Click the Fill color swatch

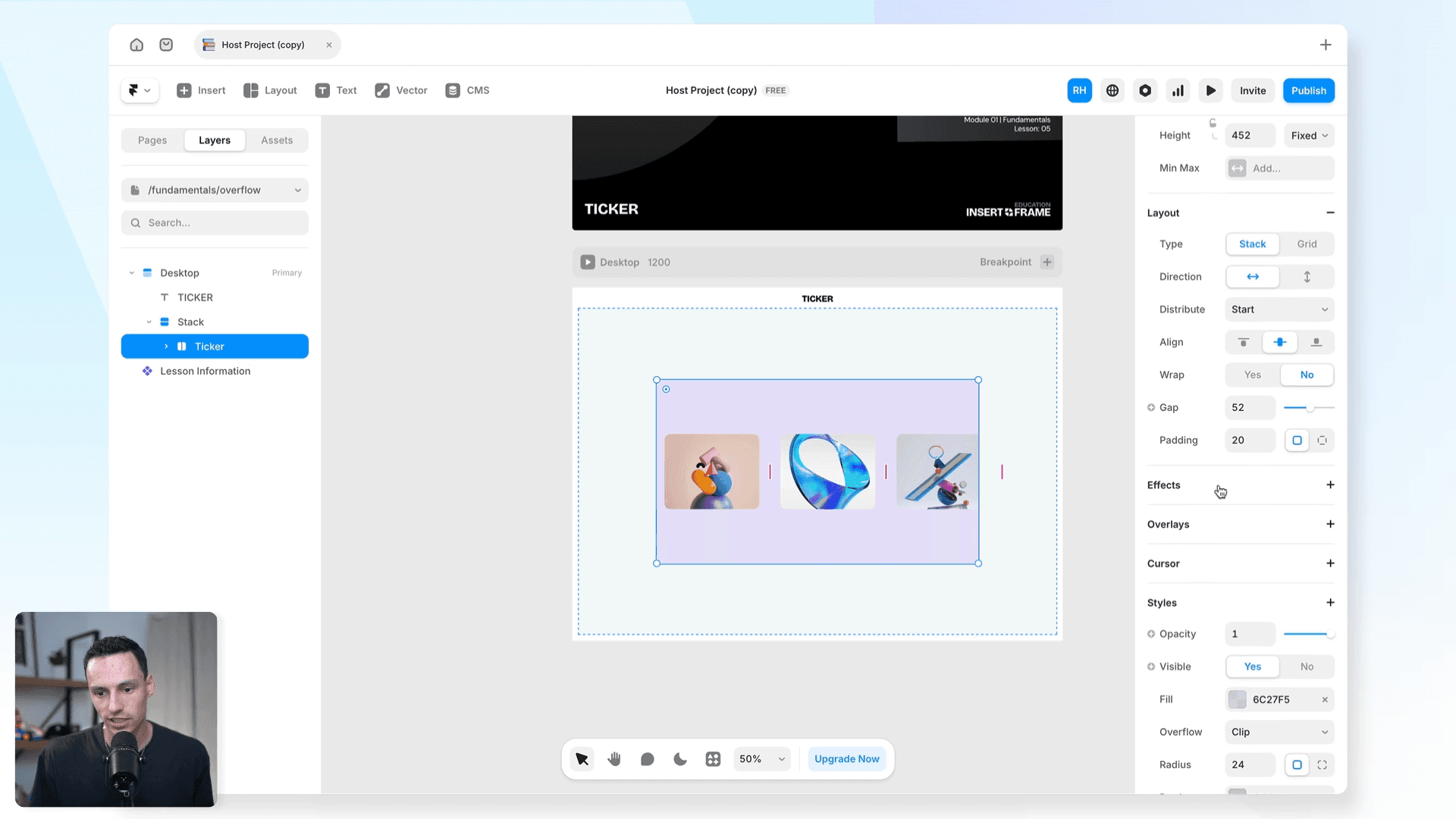pyautogui.click(x=1237, y=699)
